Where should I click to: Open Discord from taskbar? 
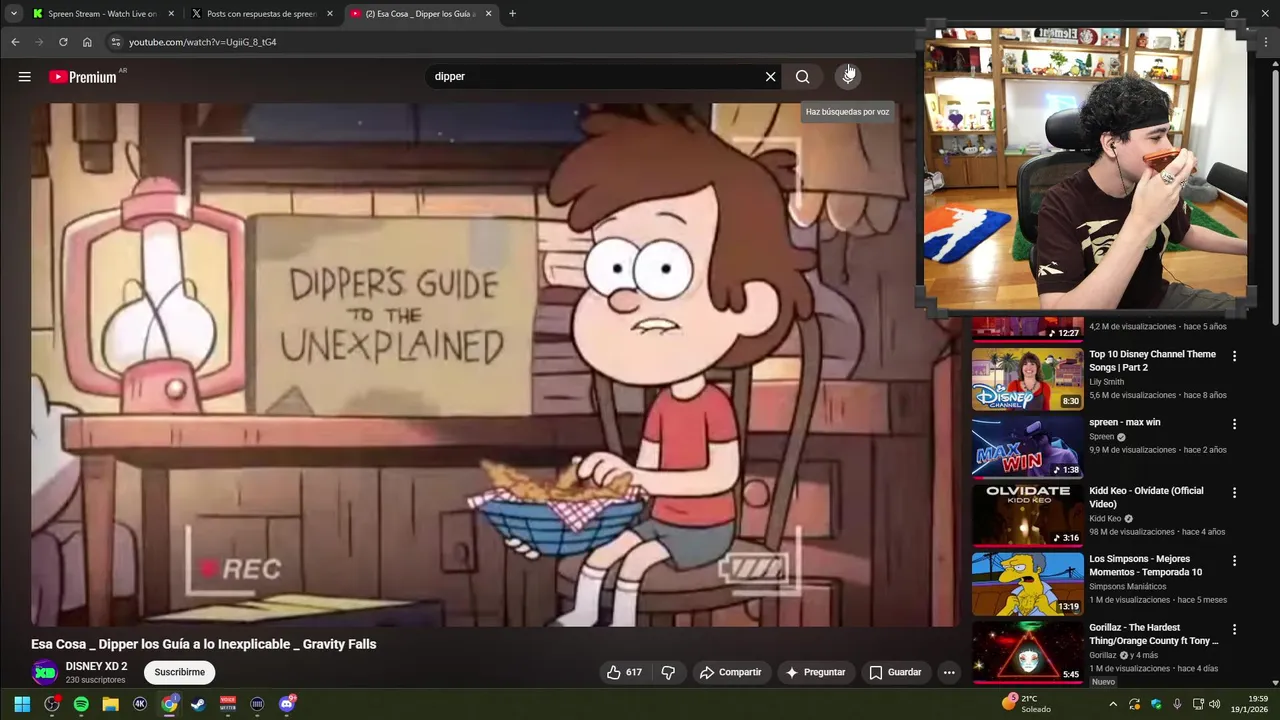tap(287, 704)
